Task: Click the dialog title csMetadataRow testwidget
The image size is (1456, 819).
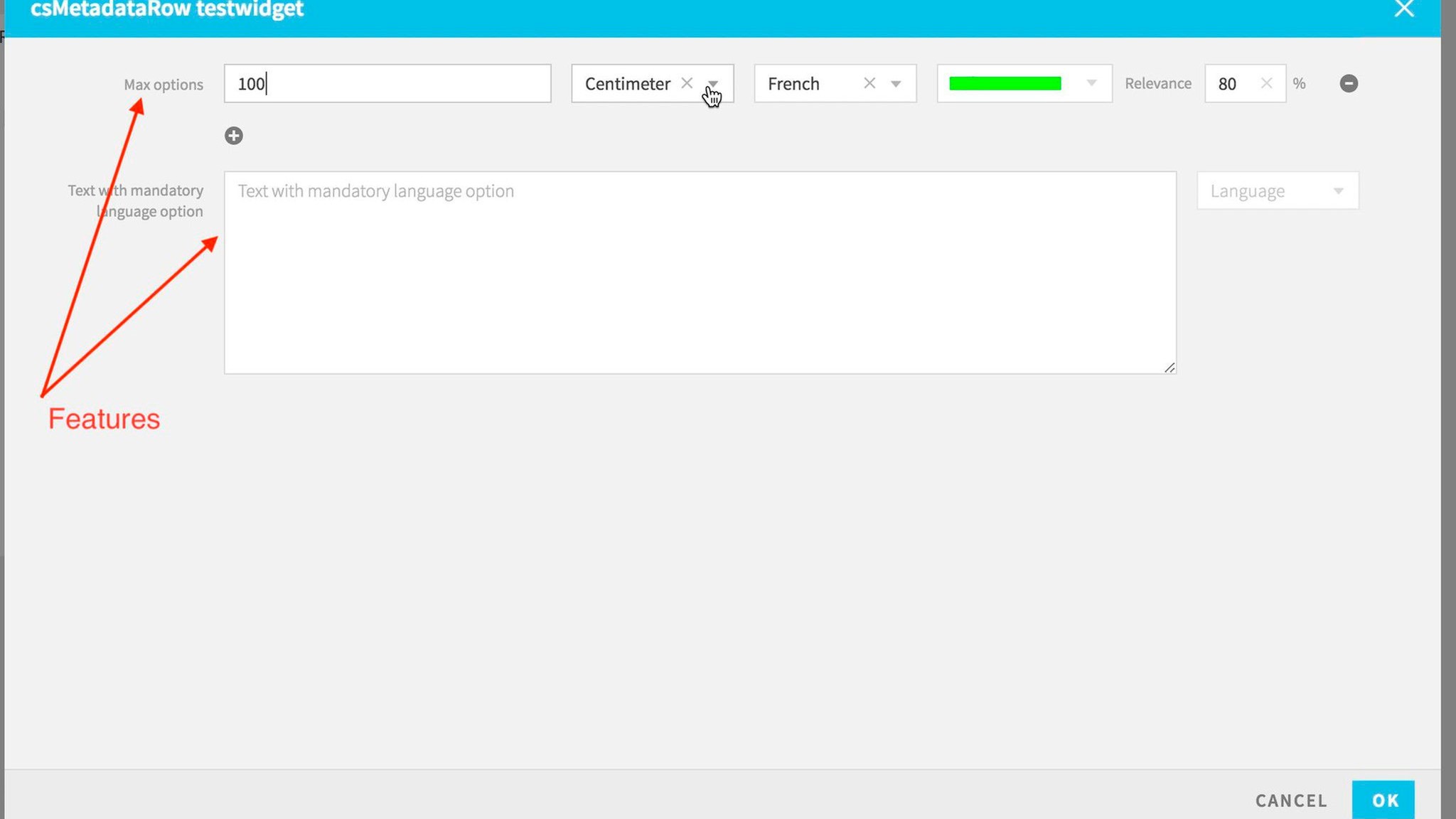Action: pyautogui.click(x=167, y=10)
